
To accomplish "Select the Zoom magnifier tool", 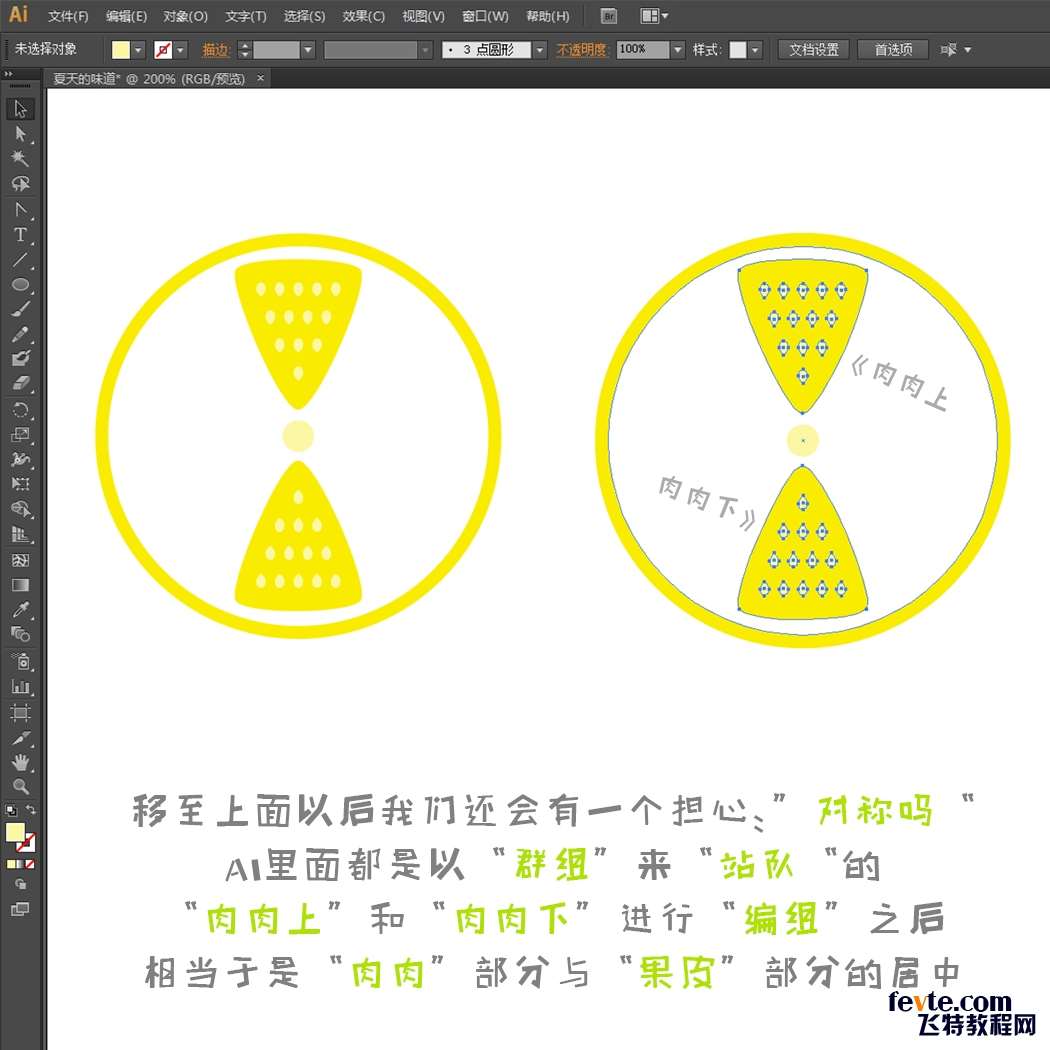I will pos(20,787).
